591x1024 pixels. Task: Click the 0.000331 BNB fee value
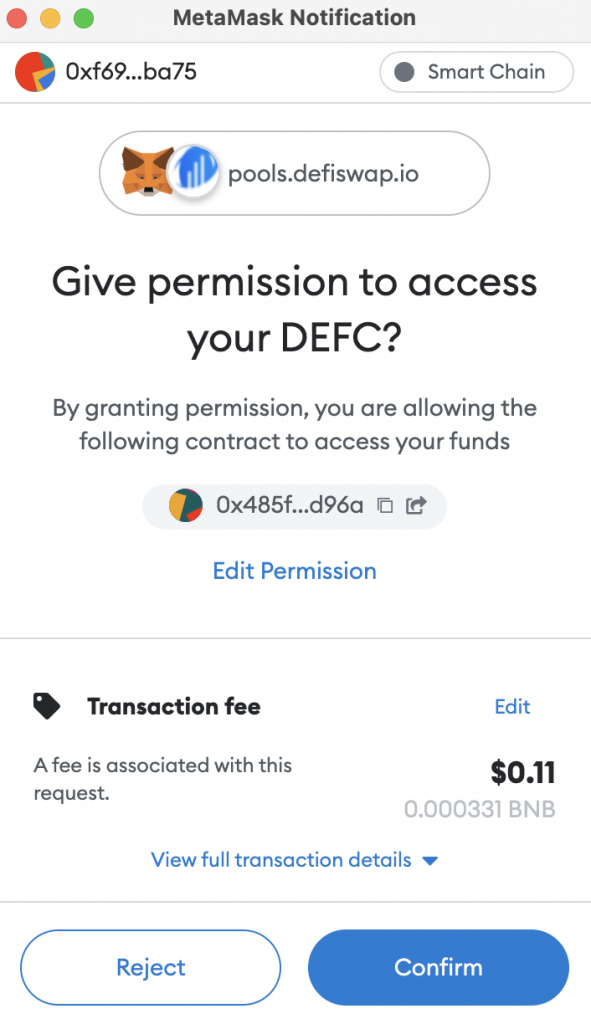click(x=480, y=809)
